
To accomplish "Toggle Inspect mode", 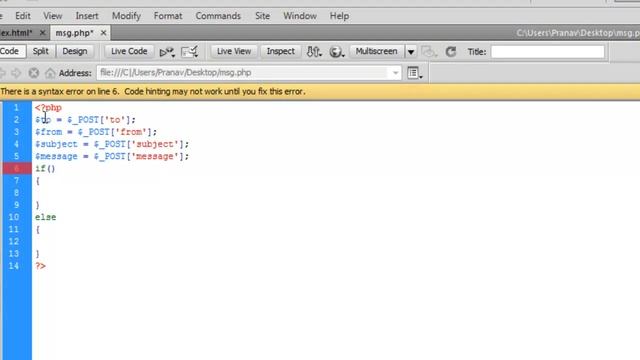I will (280, 51).
